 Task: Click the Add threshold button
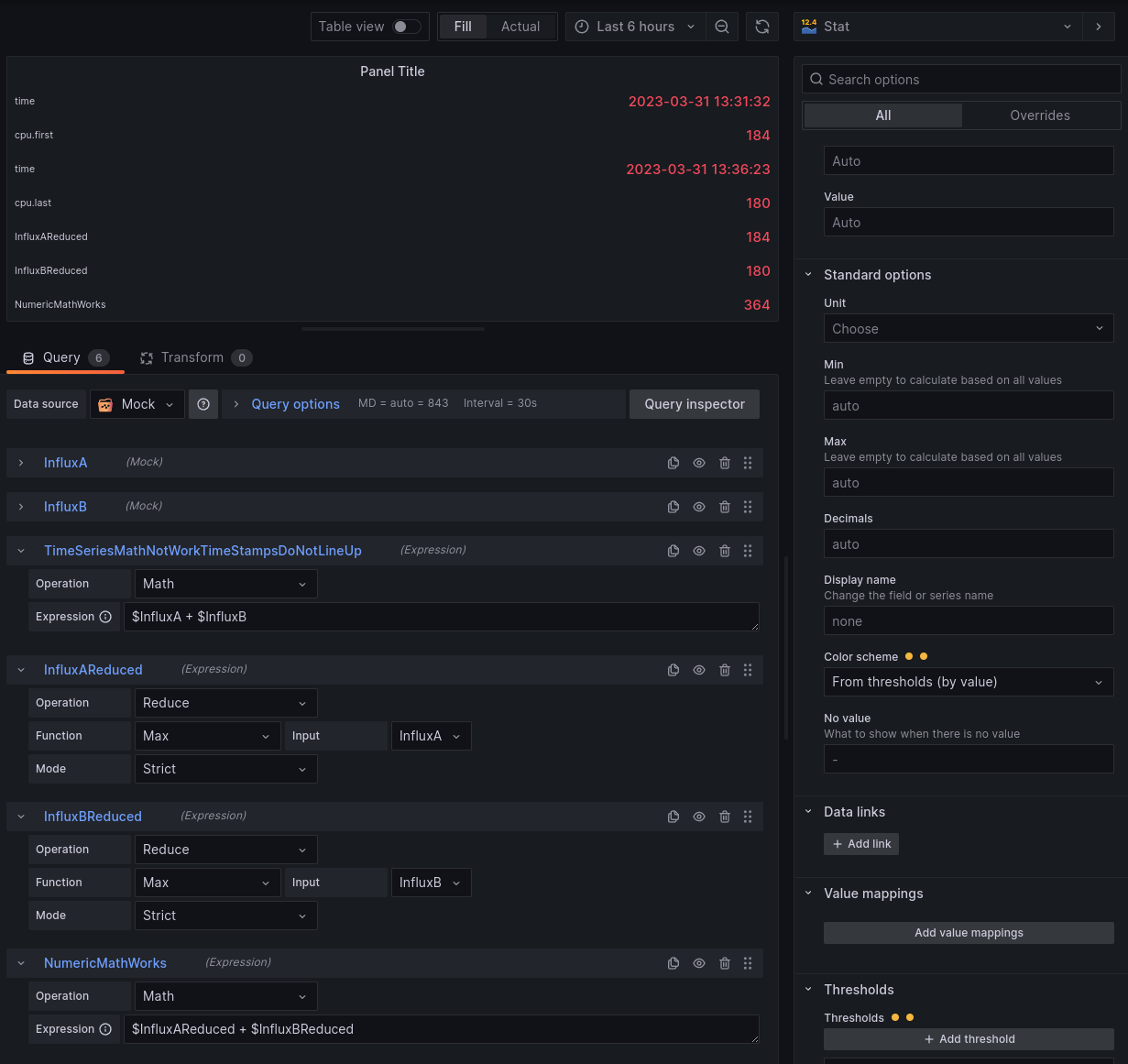coord(969,1038)
